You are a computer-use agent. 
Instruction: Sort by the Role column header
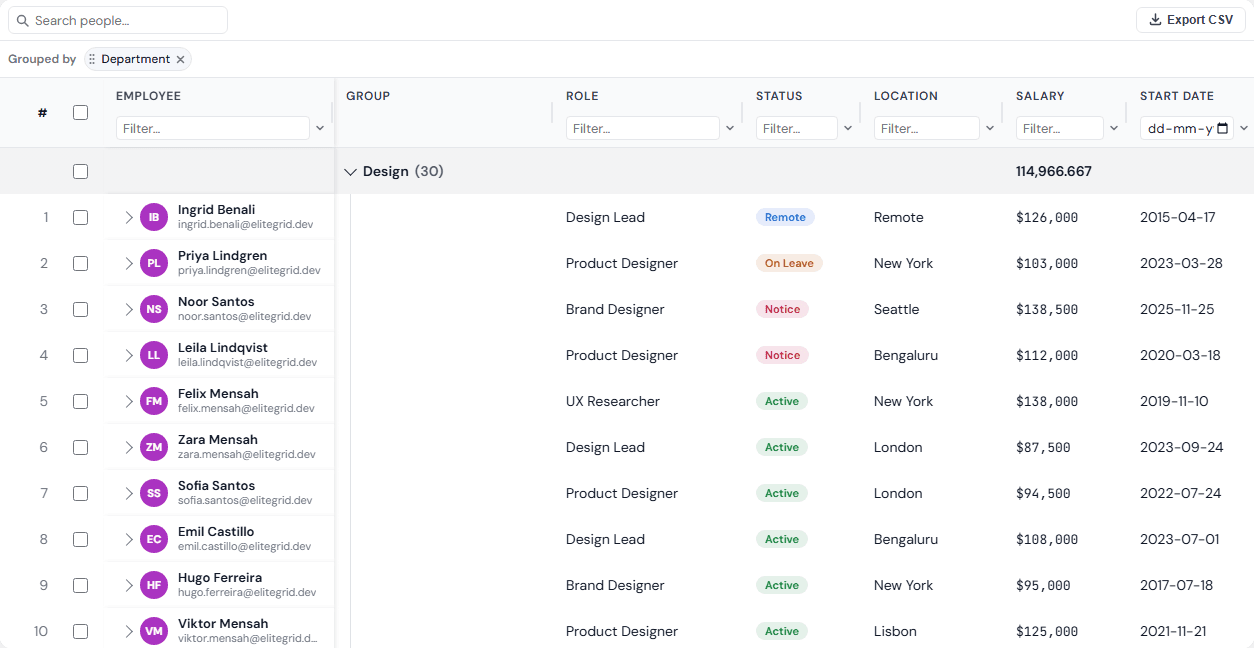click(x=582, y=96)
